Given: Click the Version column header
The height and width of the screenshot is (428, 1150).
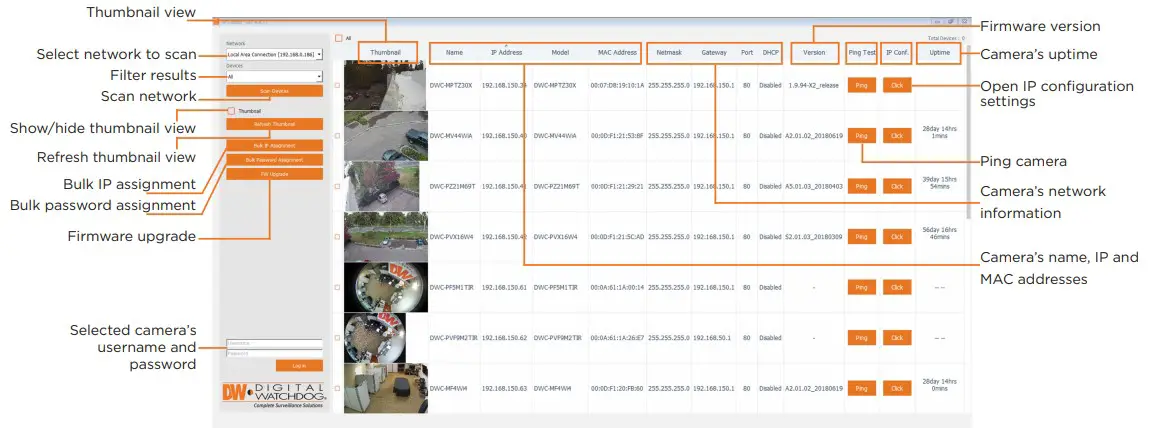Looking at the screenshot, I should (813, 53).
